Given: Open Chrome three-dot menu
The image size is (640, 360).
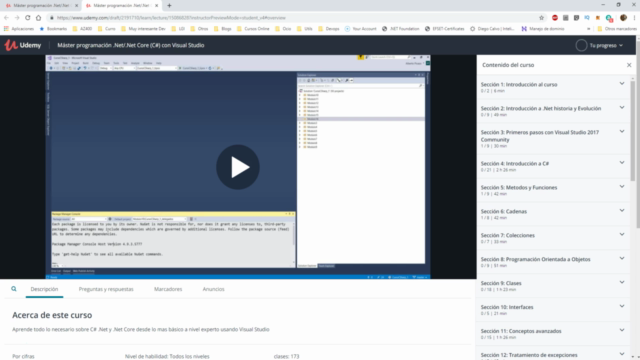Looking at the screenshot, I should [x=634, y=18].
